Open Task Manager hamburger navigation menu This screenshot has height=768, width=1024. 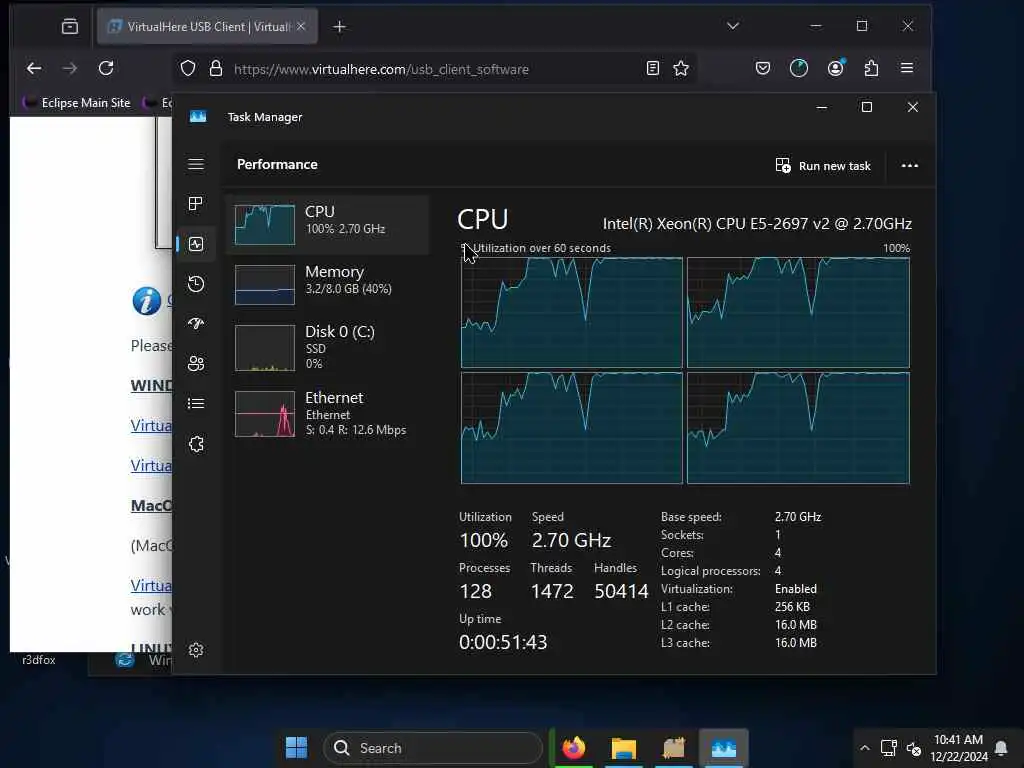tap(196, 164)
